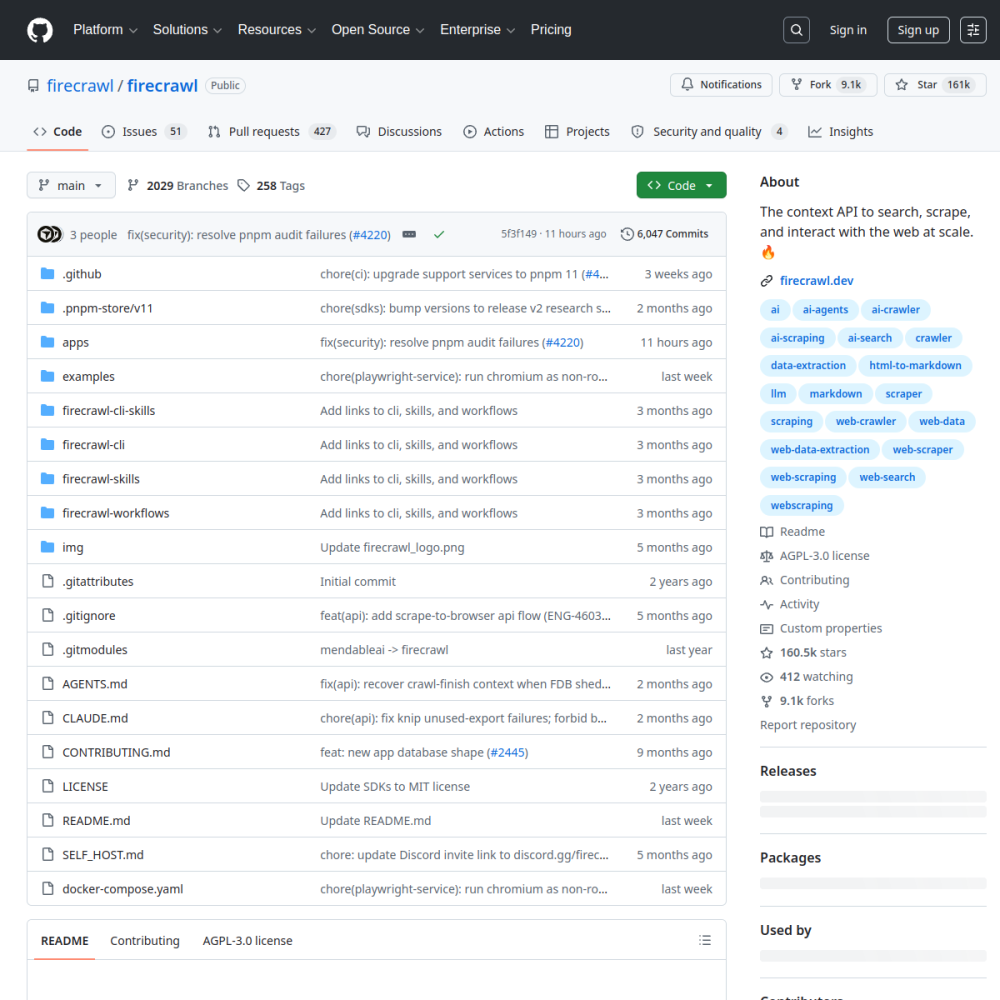Viewport: 1000px width, 1000px height.
Task: Open the Security and quality tab
Action: click(707, 131)
